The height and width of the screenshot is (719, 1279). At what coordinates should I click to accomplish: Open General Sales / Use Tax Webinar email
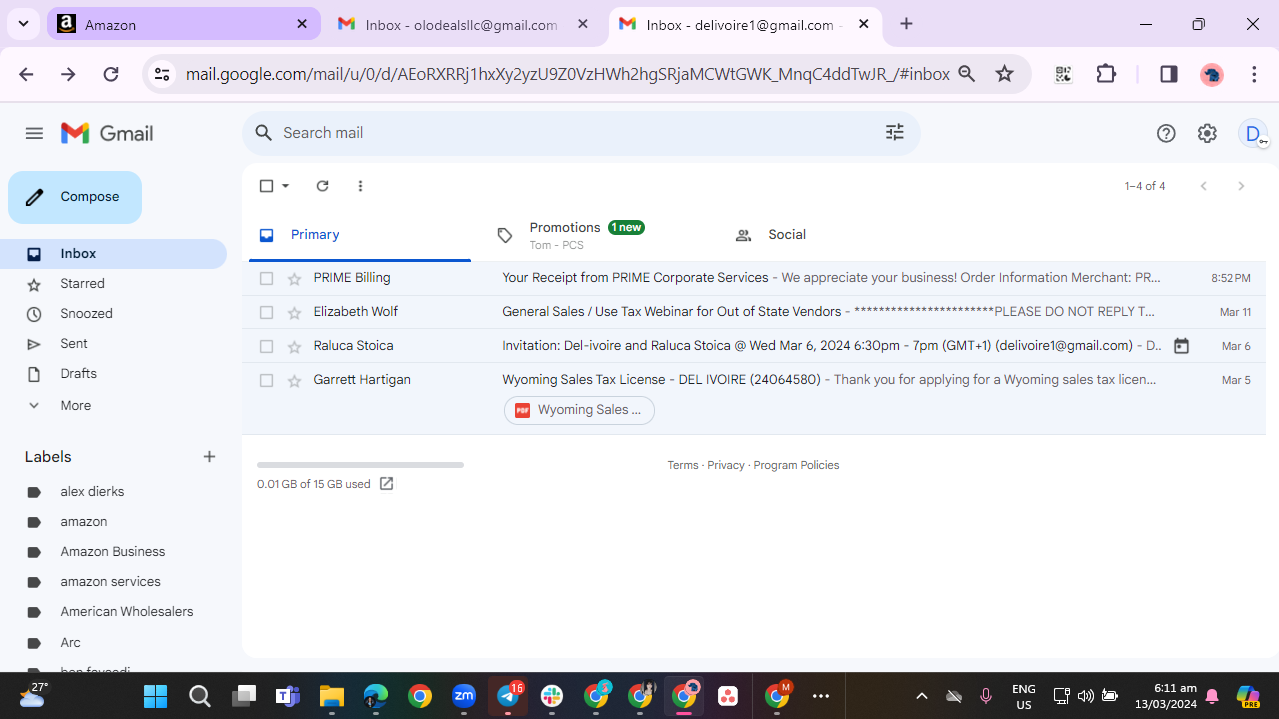point(673,312)
